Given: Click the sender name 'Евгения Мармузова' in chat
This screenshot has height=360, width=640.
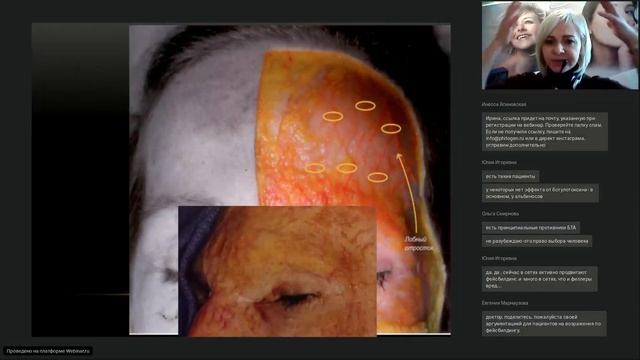Looking at the screenshot, I should pyautogui.click(x=504, y=303).
